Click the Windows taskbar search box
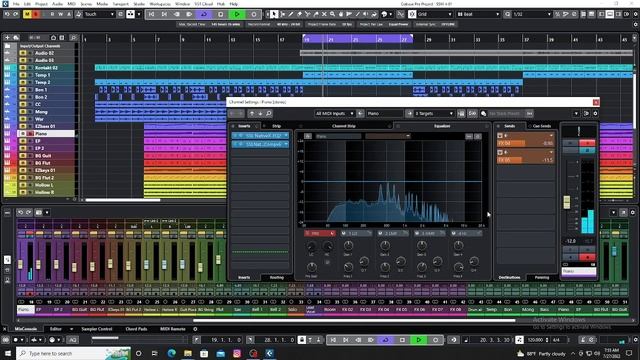 pyautogui.click(x=73, y=353)
